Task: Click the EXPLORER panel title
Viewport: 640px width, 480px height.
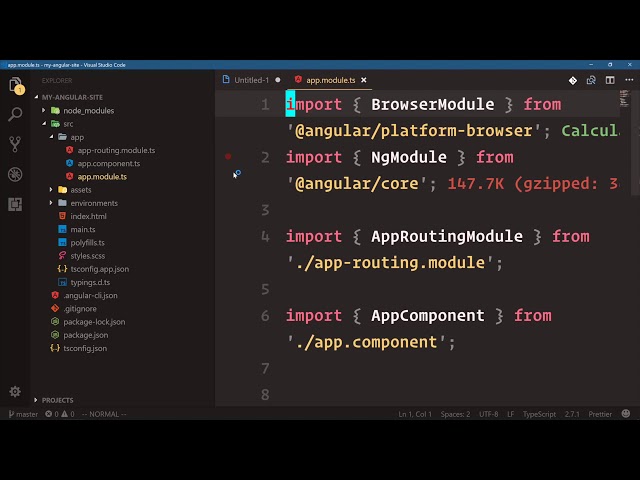Action: click(57, 80)
